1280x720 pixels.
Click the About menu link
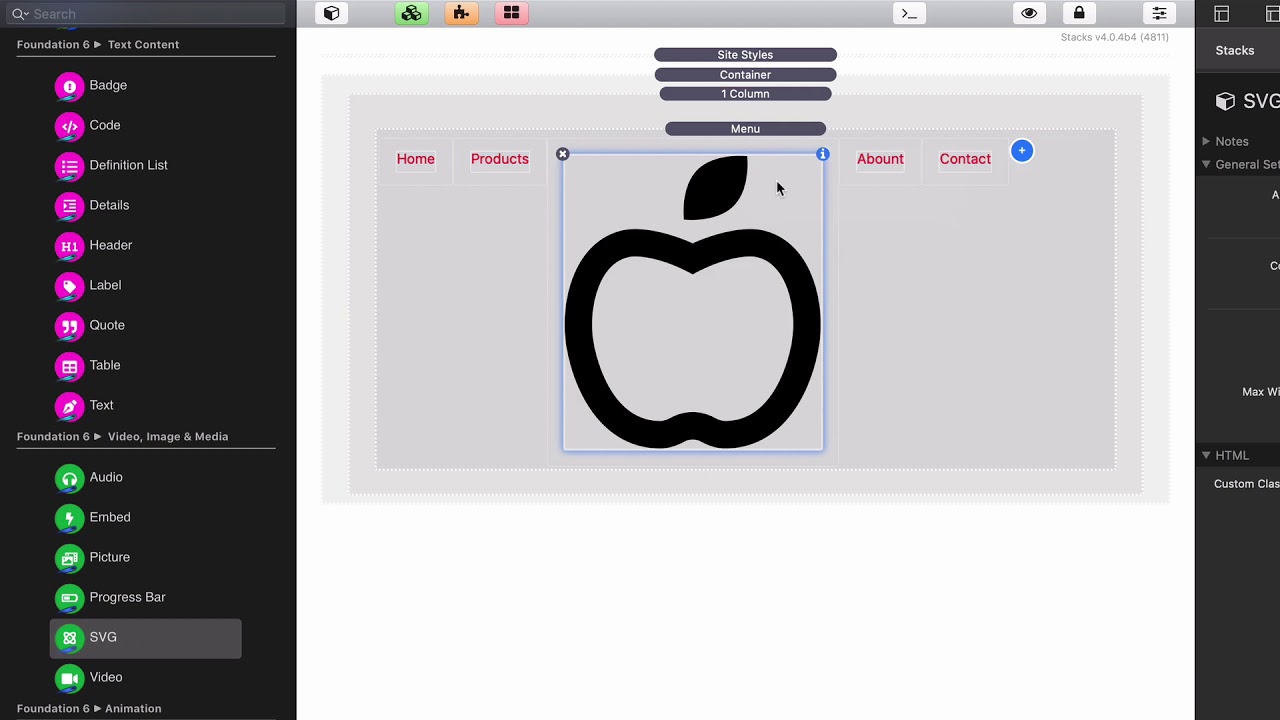(880, 159)
